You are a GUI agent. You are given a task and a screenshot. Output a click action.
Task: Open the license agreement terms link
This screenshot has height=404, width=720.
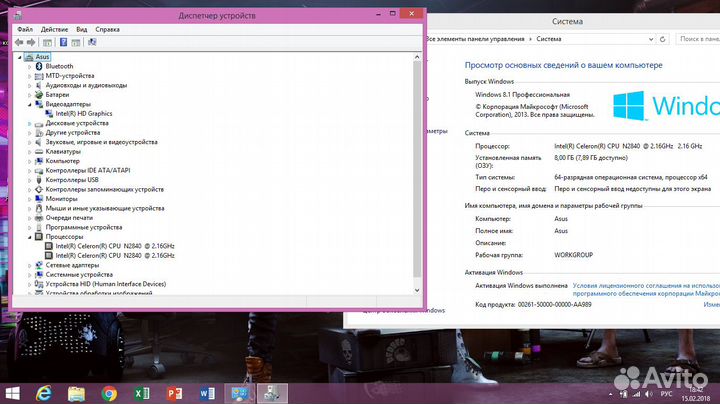pos(646,289)
